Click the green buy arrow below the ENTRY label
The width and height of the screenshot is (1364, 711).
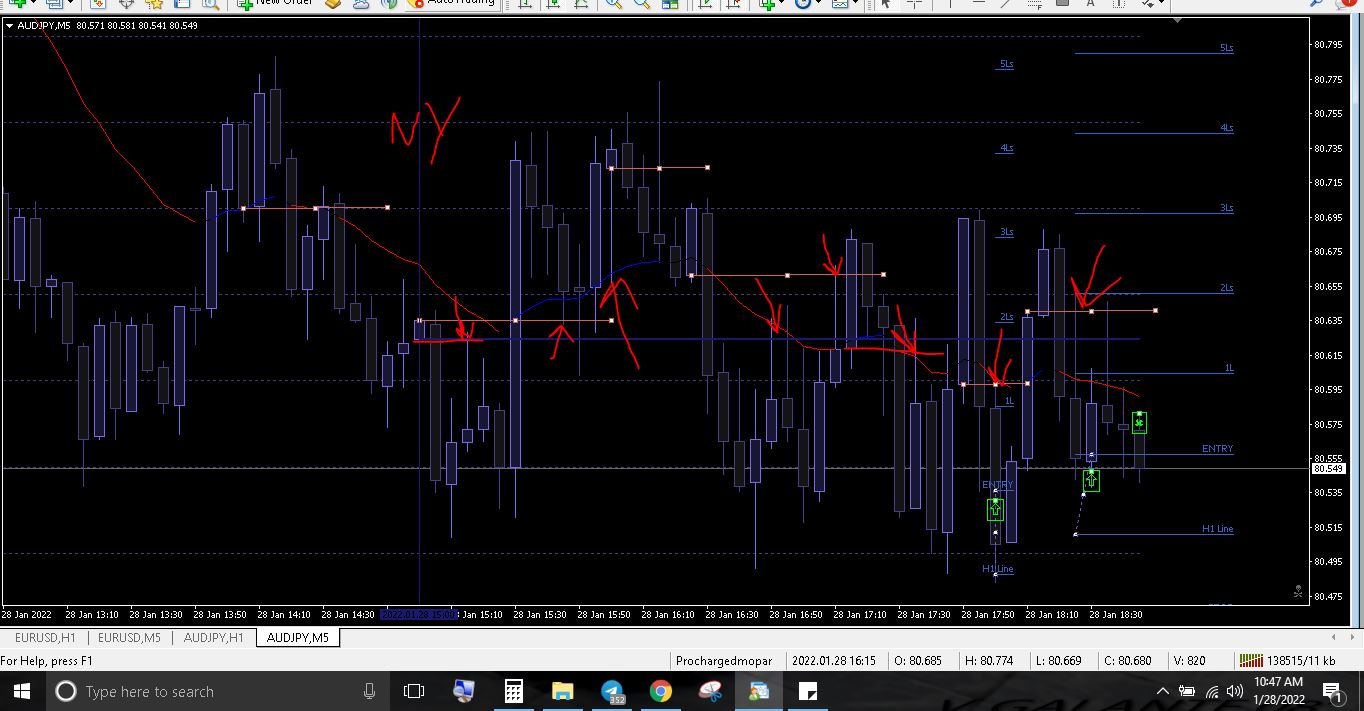point(995,509)
